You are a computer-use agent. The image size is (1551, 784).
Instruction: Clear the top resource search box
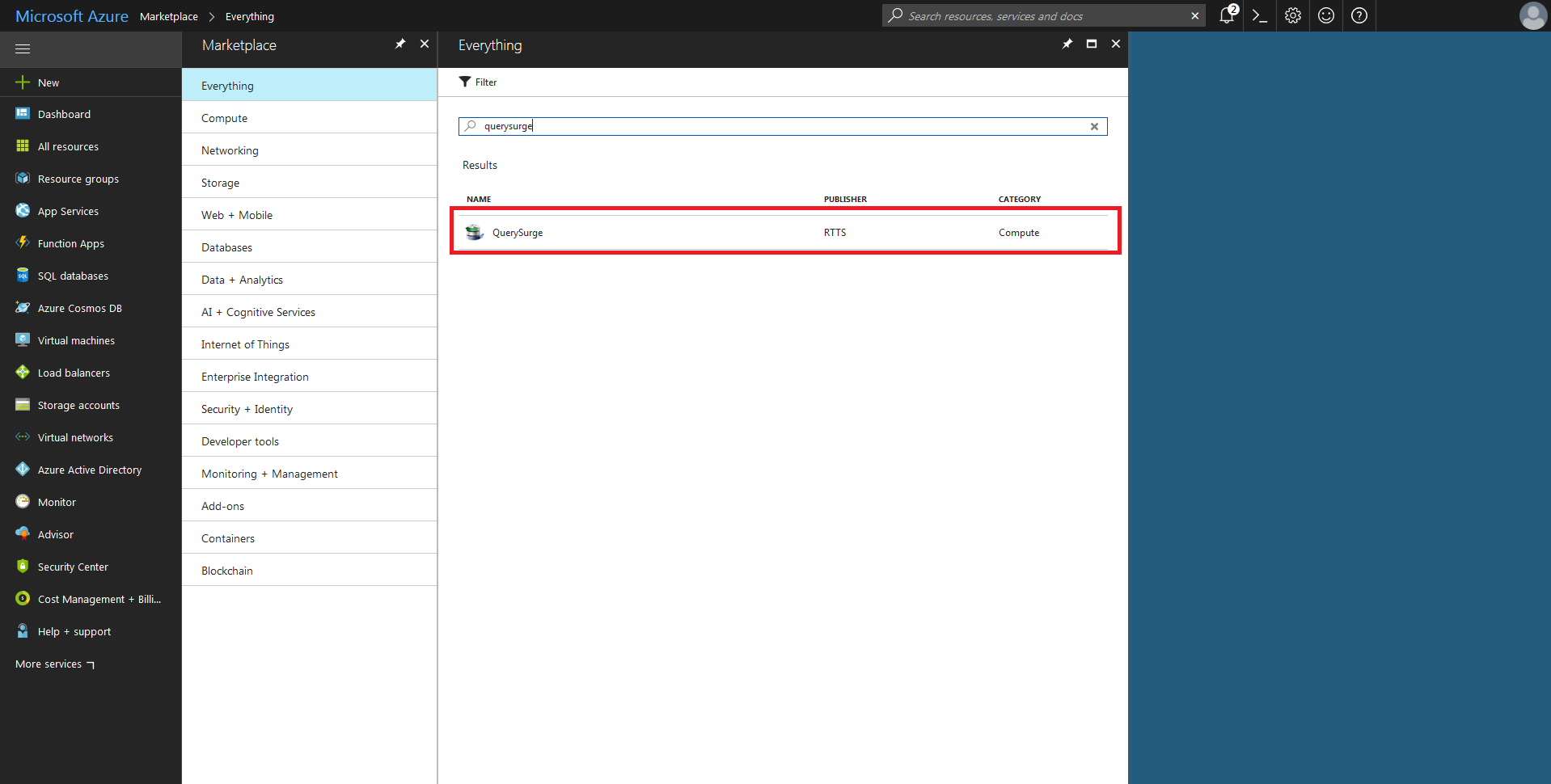coord(1195,16)
